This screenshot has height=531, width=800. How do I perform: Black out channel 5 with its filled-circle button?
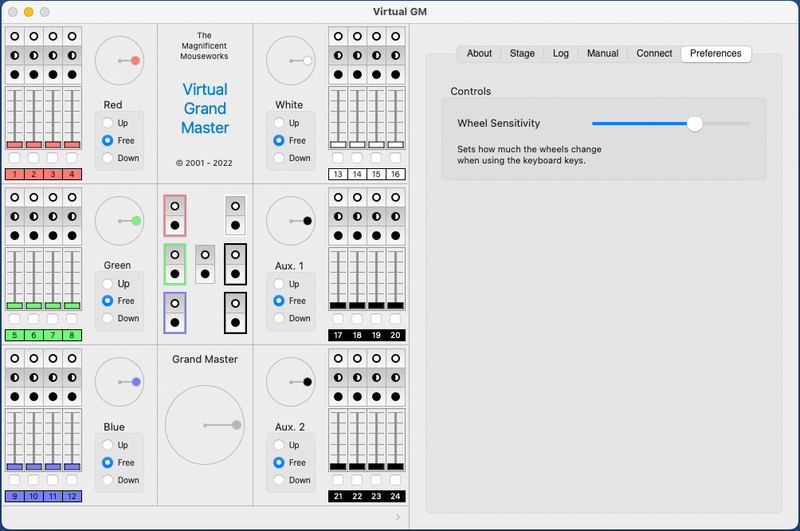[15, 235]
